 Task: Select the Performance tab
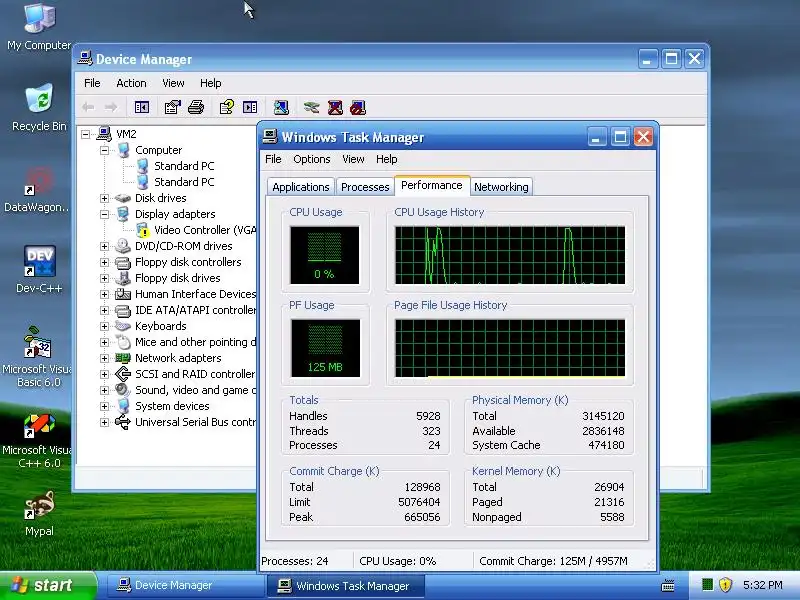(432, 185)
